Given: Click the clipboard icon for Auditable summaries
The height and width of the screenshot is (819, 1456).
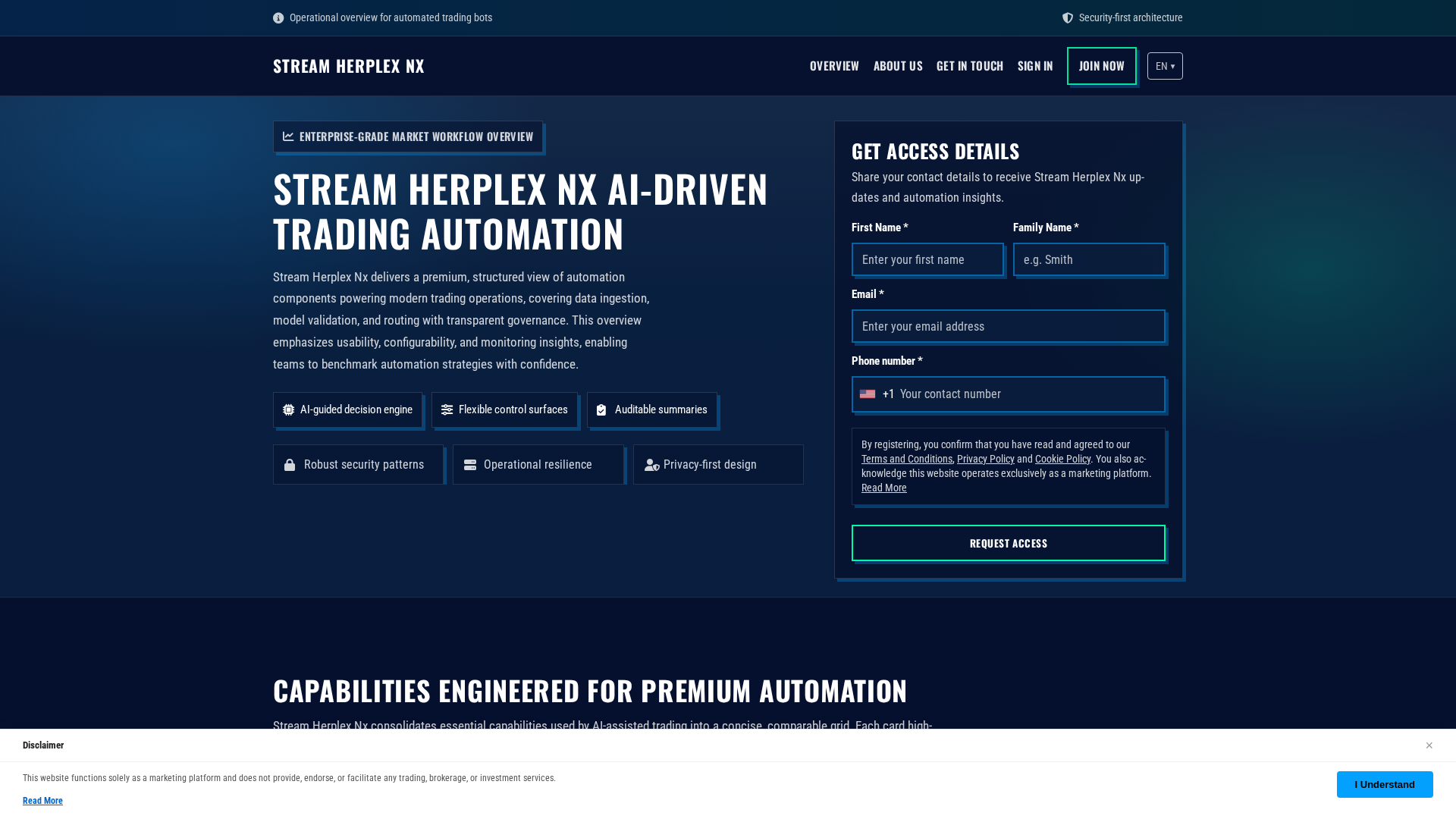Looking at the screenshot, I should click(x=601, y=410).
